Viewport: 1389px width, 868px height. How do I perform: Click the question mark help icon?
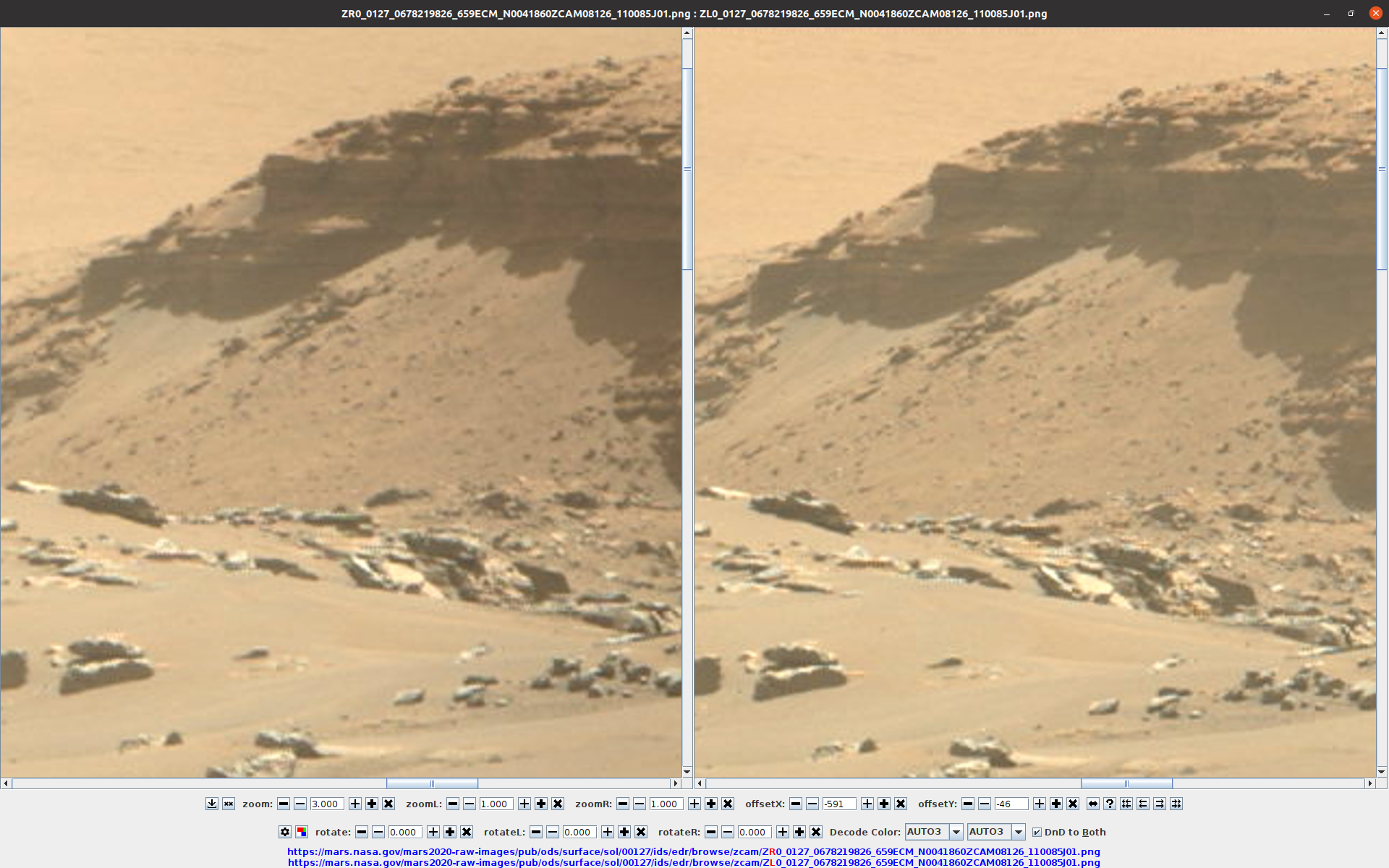[x=1110, y=804]
